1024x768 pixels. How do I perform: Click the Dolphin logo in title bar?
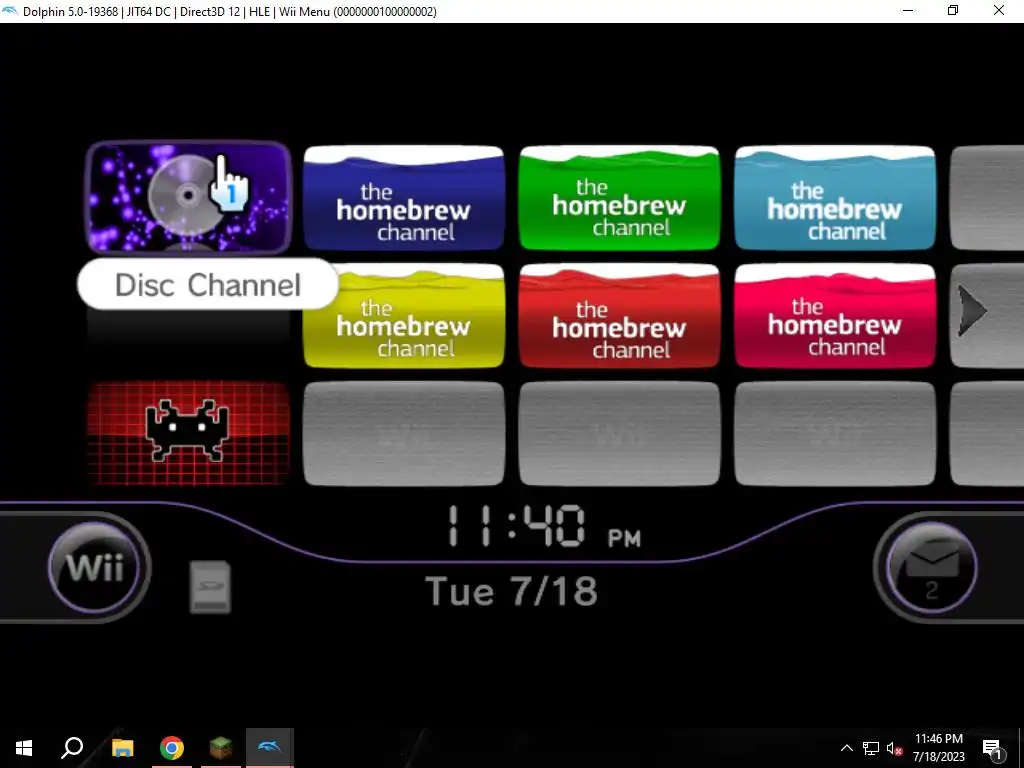coord(10,11)
